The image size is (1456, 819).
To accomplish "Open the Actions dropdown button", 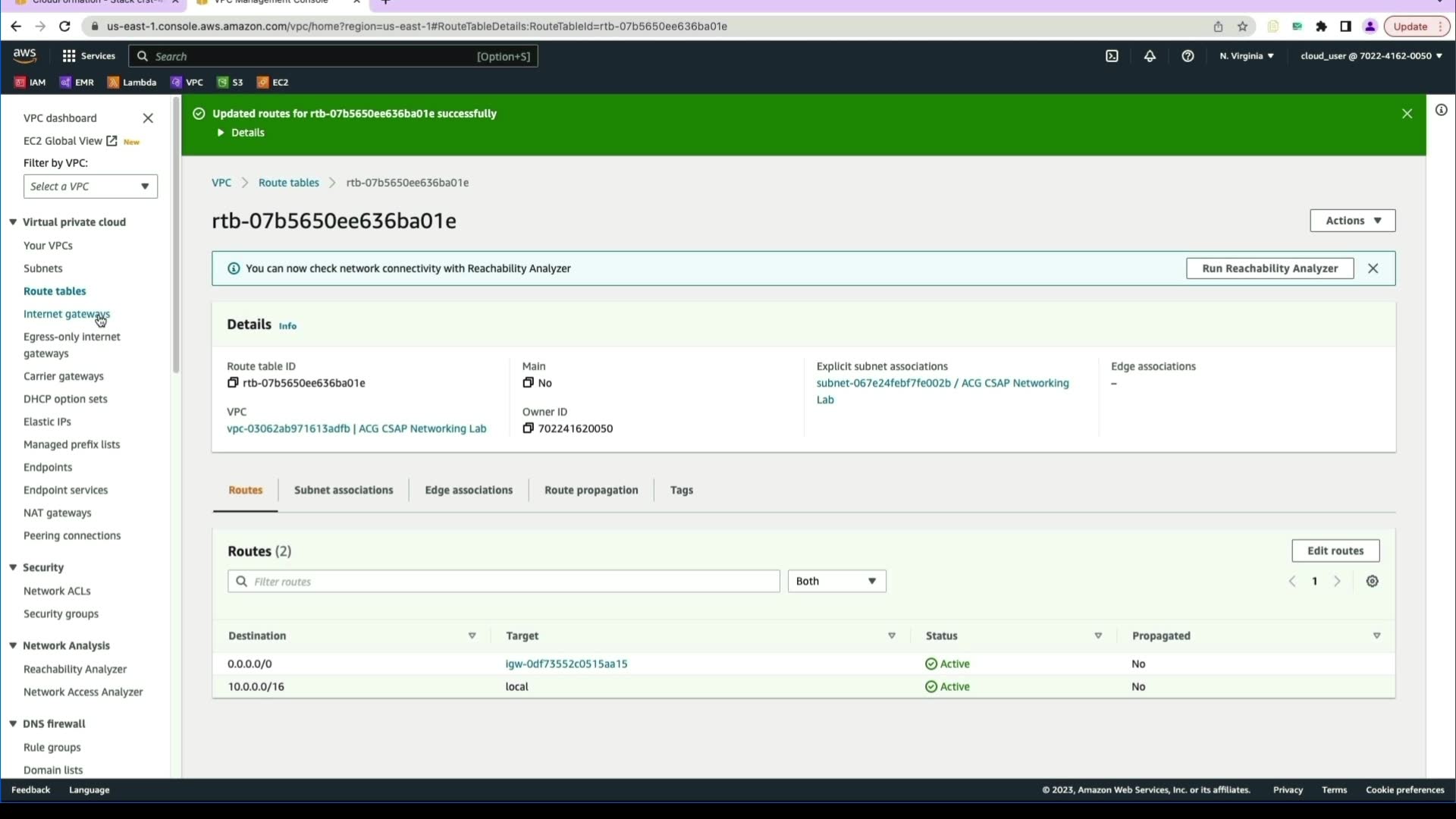I will 1352,221.
